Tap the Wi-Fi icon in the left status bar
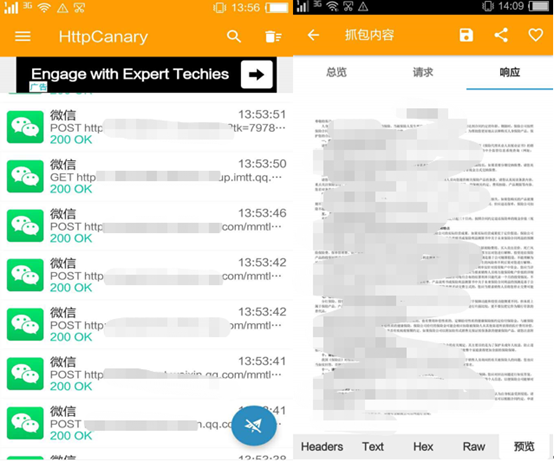This screenshot has width=554, height=462. (44, 7)
